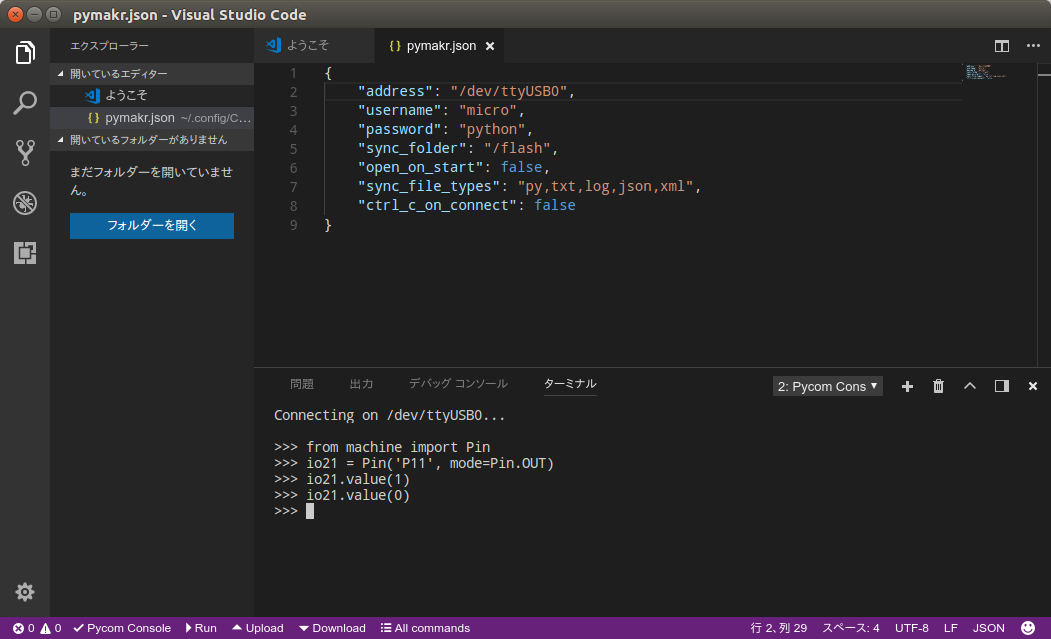Viewport: 1051px width, 639px height.
Task: Click the "/flash" sync_folder value
Action: (517, 148)
